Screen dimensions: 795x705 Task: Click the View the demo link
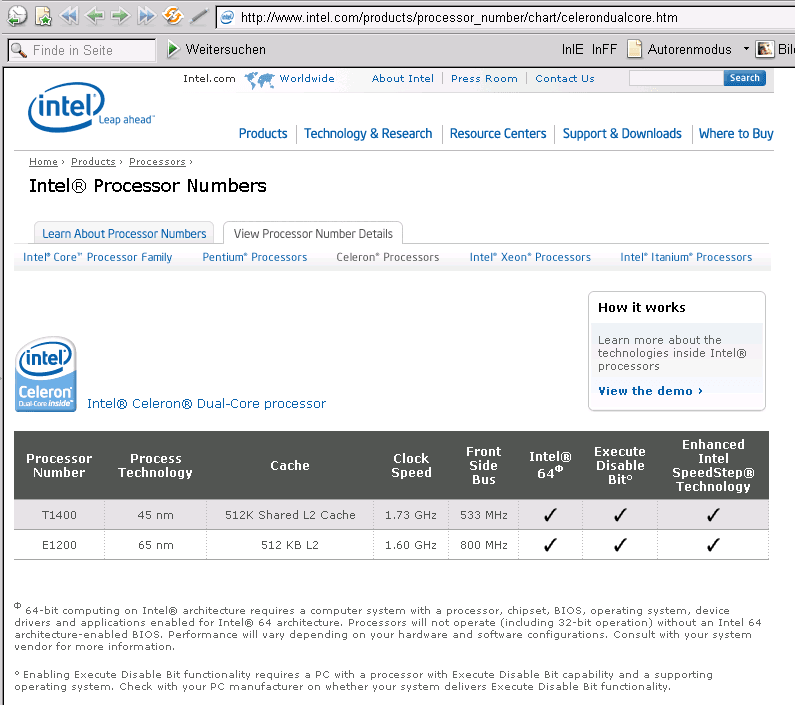point(650,391)
